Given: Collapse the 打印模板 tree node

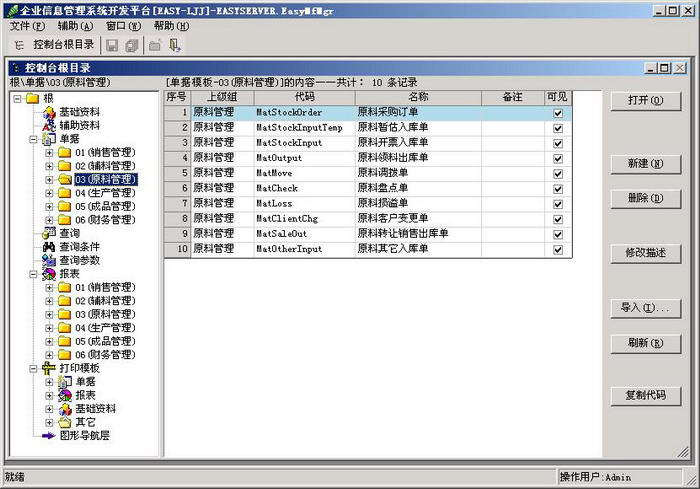Looking at the screenshot, I should (34, 368).
